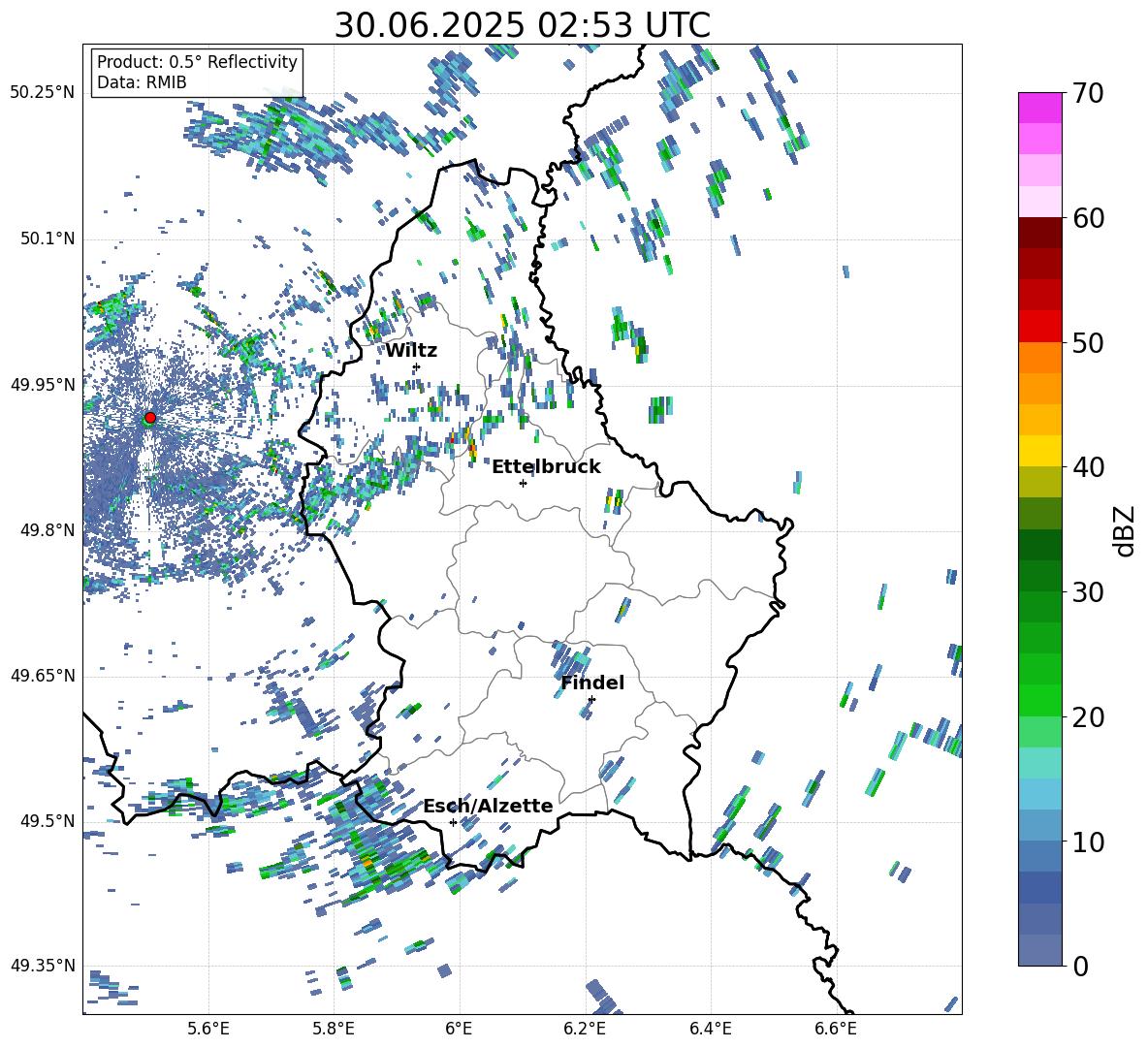Viewport: 1148px width, 1048px height.
Task: Click the 49.95°N latitude label
Action: tap(43, 385)
